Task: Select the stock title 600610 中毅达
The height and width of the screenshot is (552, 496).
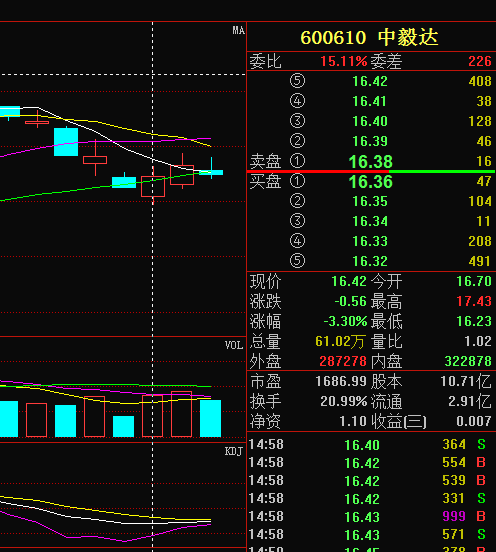Action: (369, 37)
